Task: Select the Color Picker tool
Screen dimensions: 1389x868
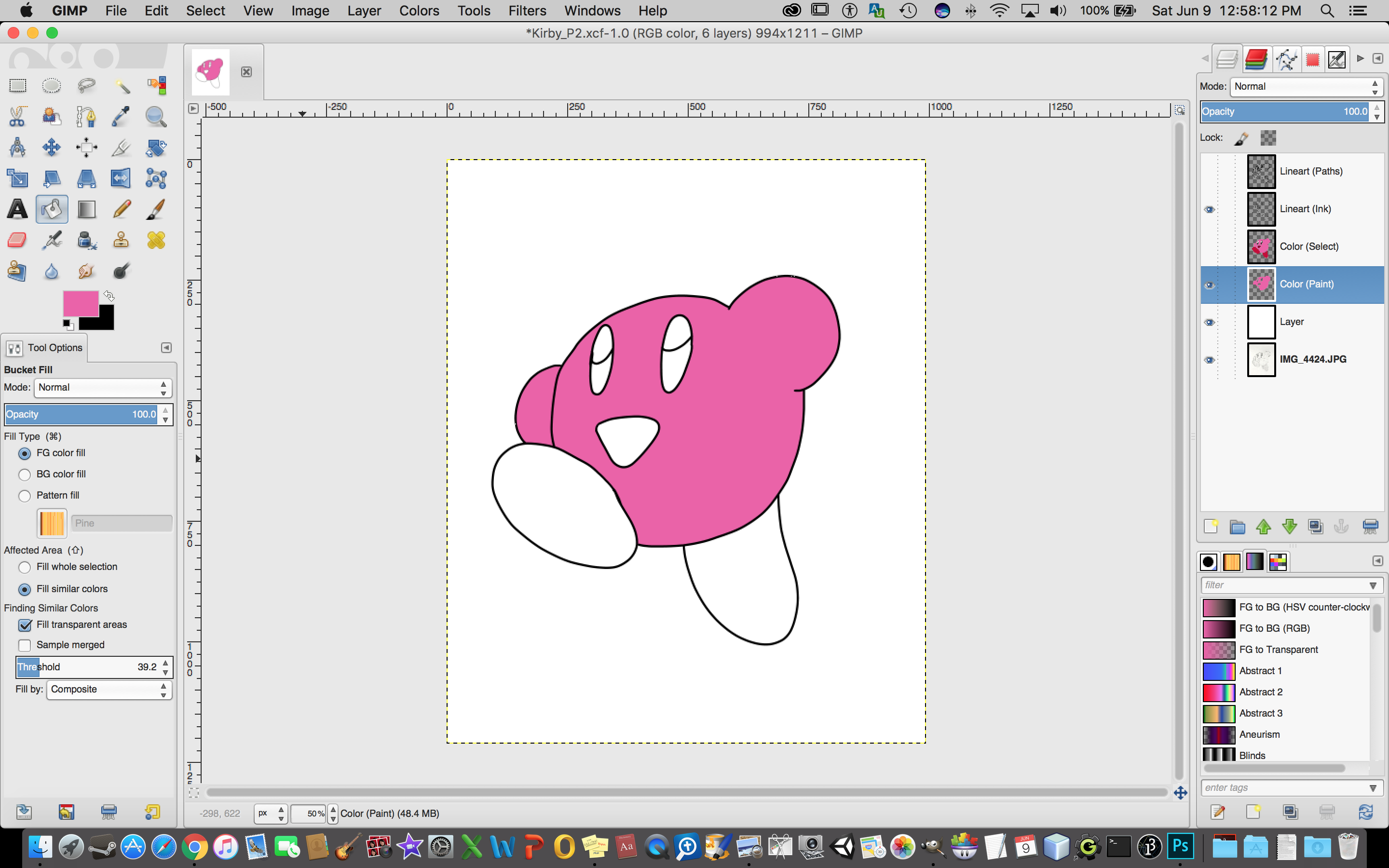Action: pyautogui.click(x=121, y=117)
